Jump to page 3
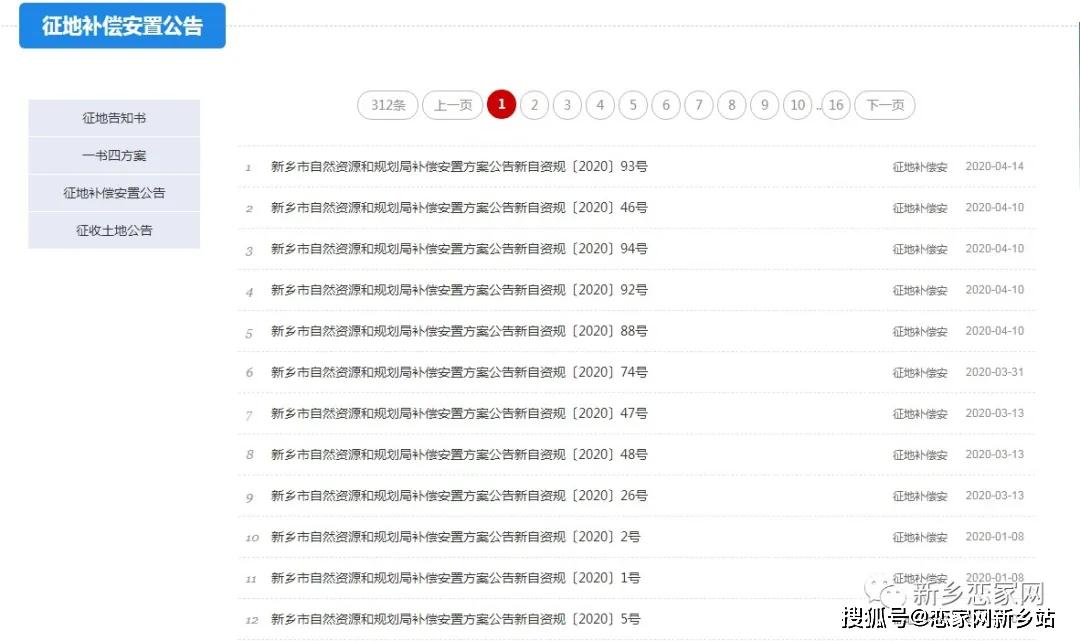 click(568, 105)
